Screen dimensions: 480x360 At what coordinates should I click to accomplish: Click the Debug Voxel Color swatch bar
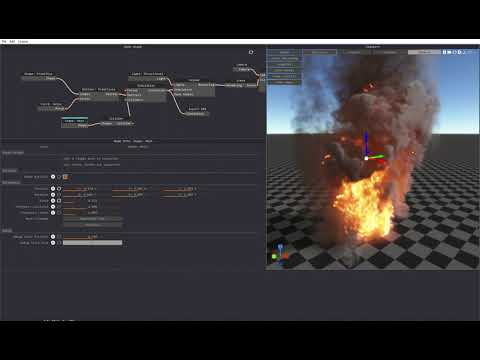(93, 243)
